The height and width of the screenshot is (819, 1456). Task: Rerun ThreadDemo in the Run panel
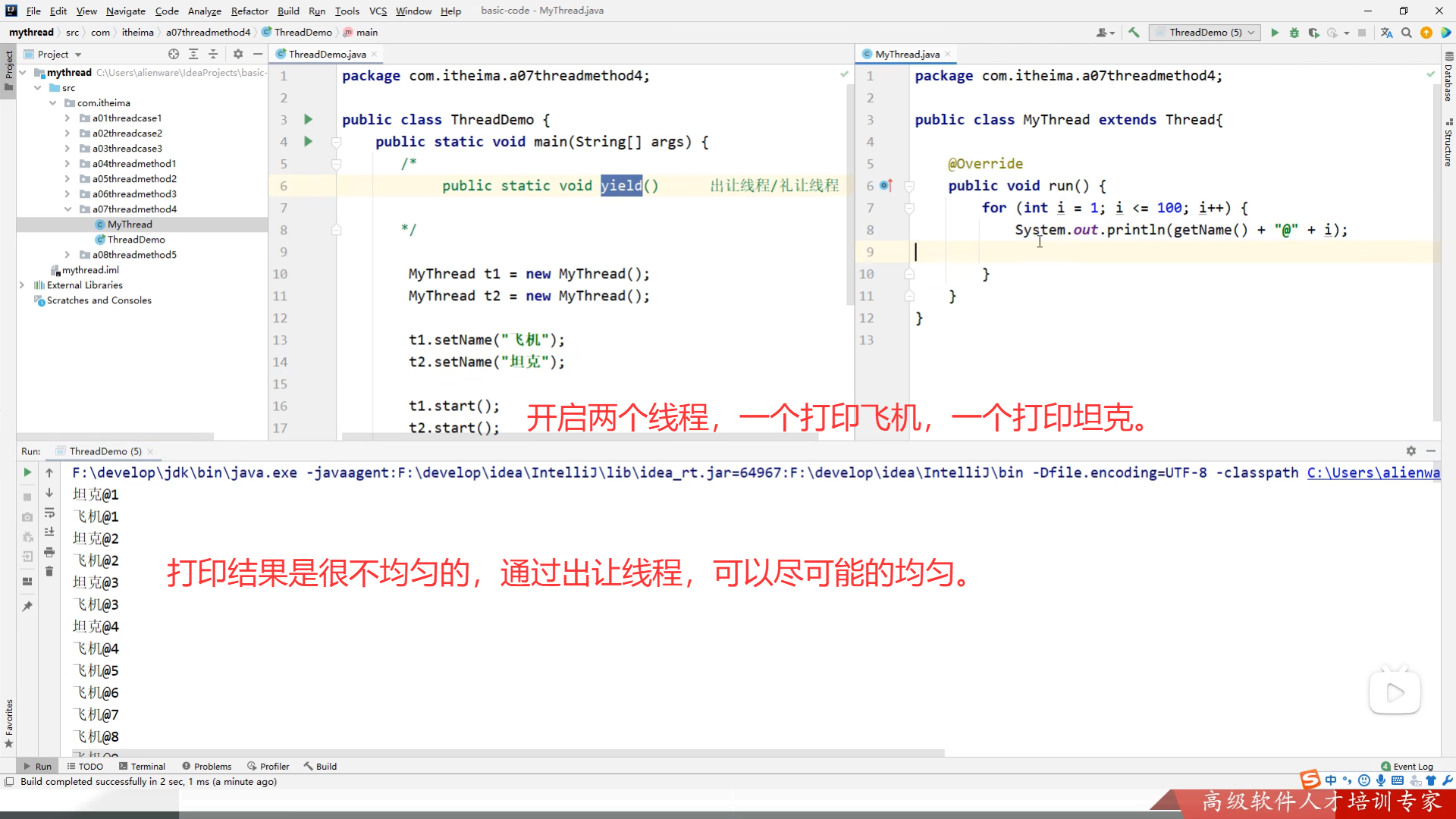click(27, 472)
